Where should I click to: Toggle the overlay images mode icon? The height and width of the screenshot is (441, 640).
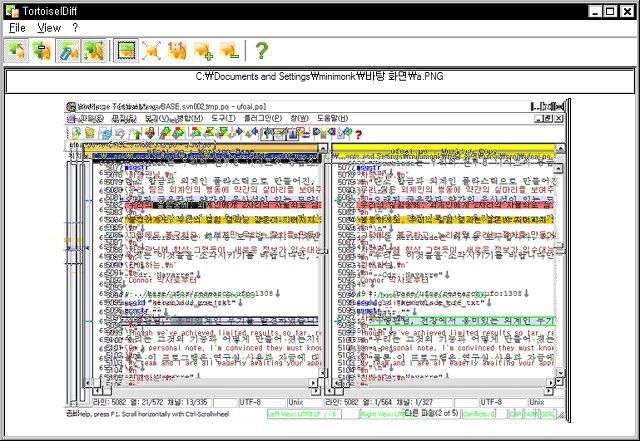click(x=16, y=51)
